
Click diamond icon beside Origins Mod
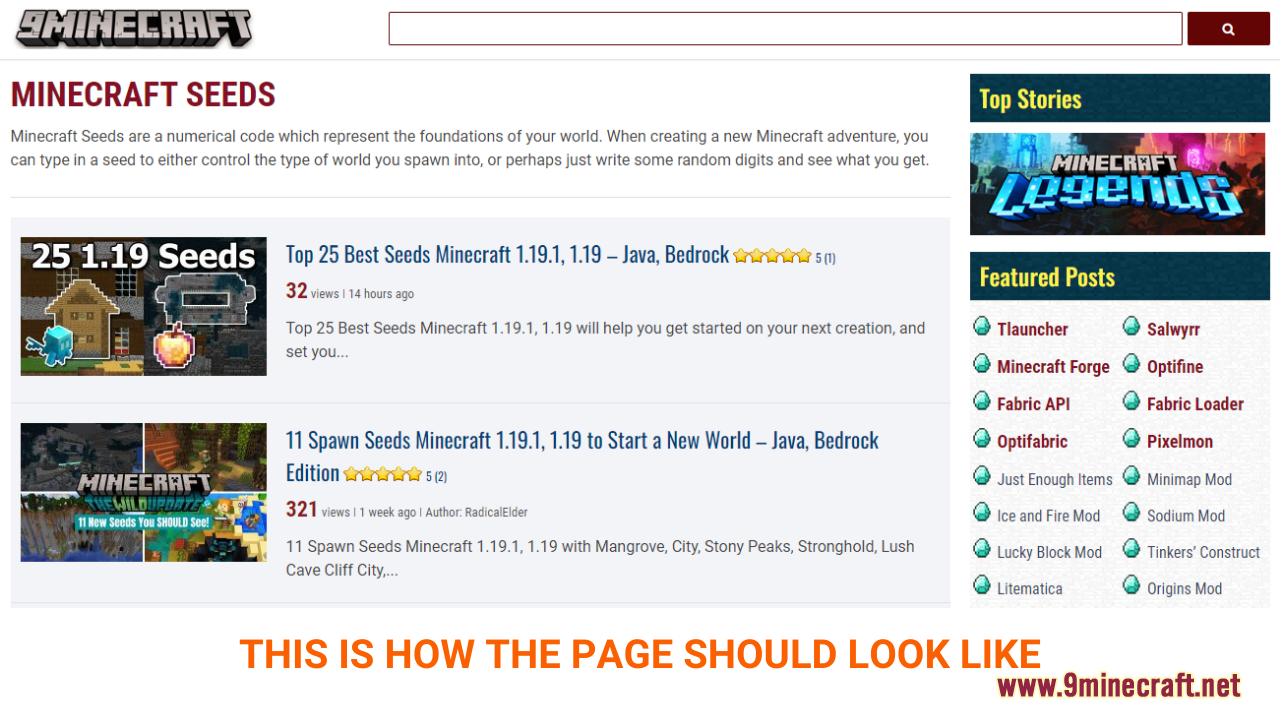(1131, 586)
